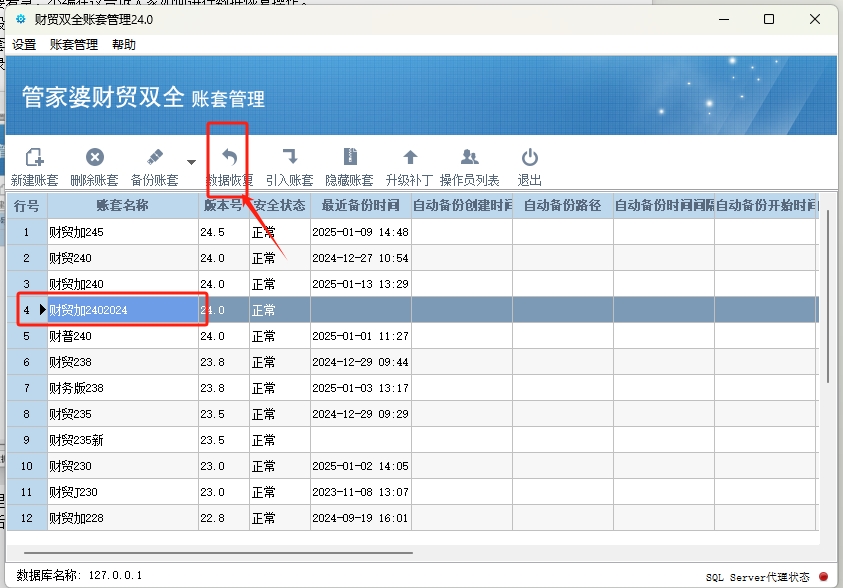Click row number 12 header cell

pos(27,518)
